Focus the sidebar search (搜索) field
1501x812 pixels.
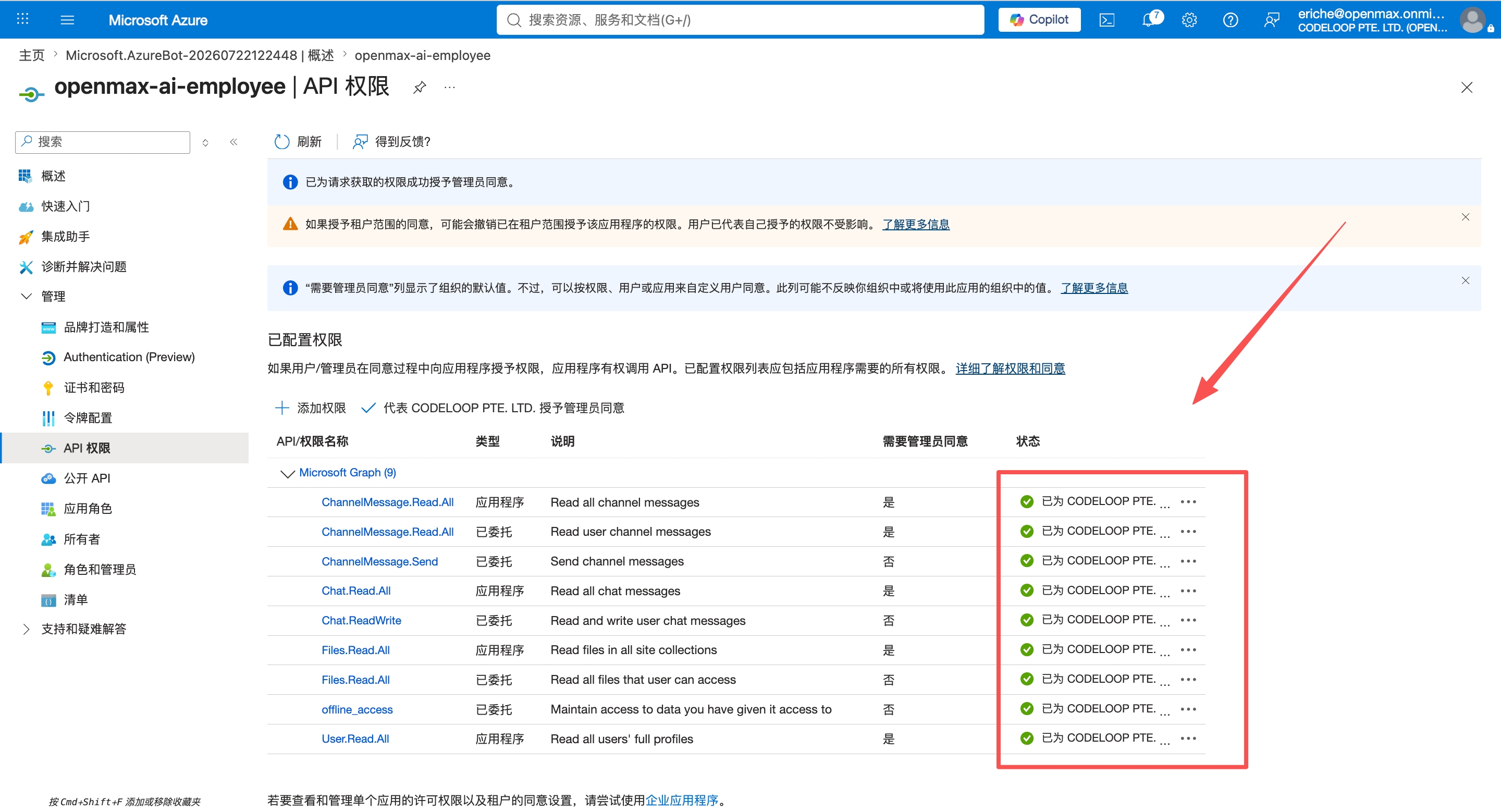click(x=103, y=142)
